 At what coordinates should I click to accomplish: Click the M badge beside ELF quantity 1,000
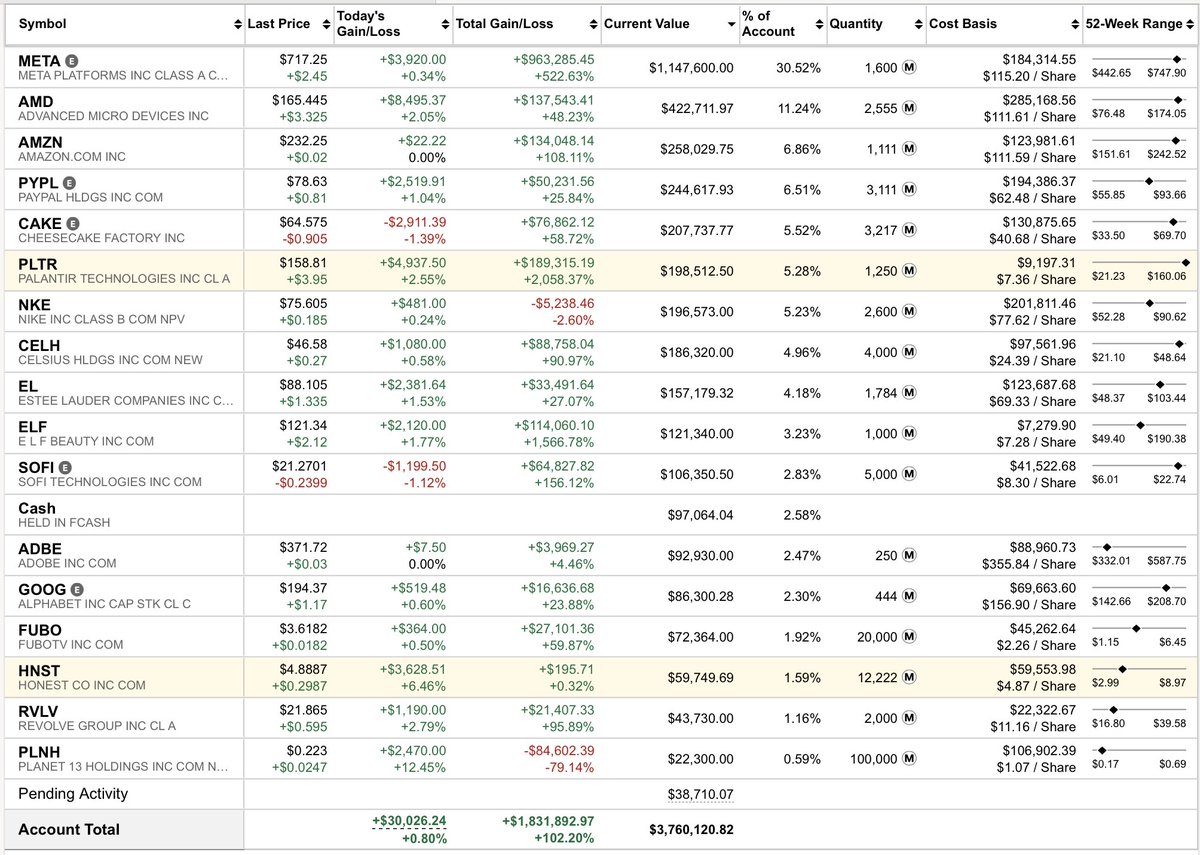[910, 434]
